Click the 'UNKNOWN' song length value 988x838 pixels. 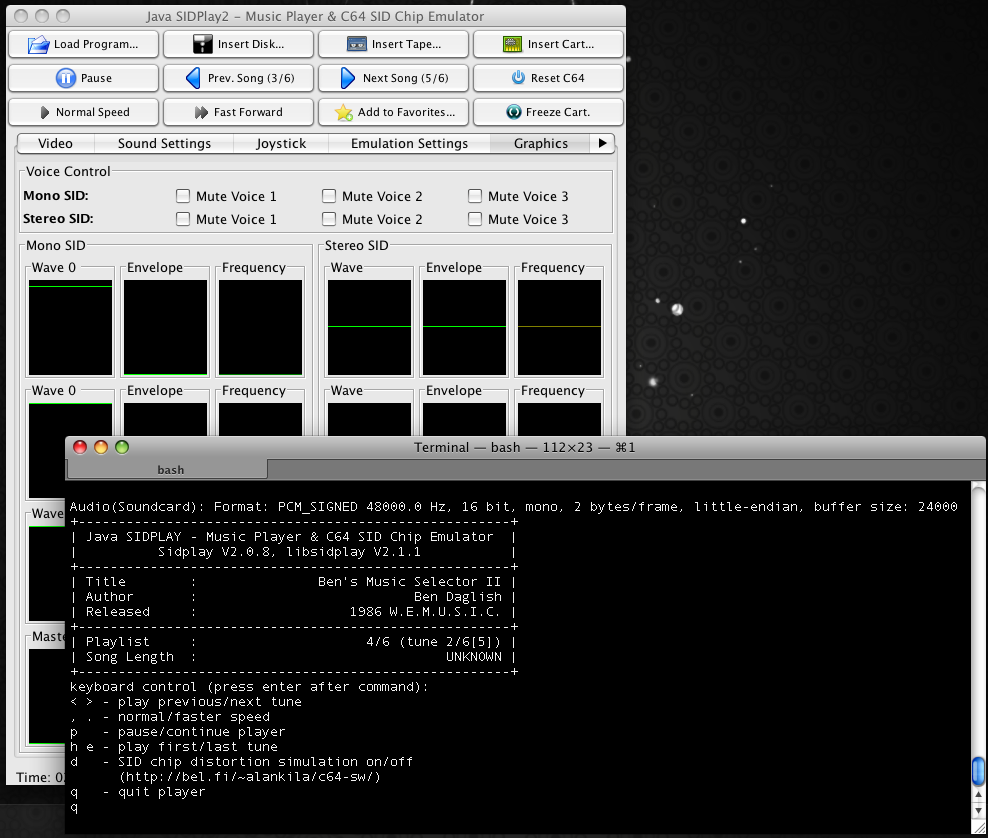[x=474, y=657]
